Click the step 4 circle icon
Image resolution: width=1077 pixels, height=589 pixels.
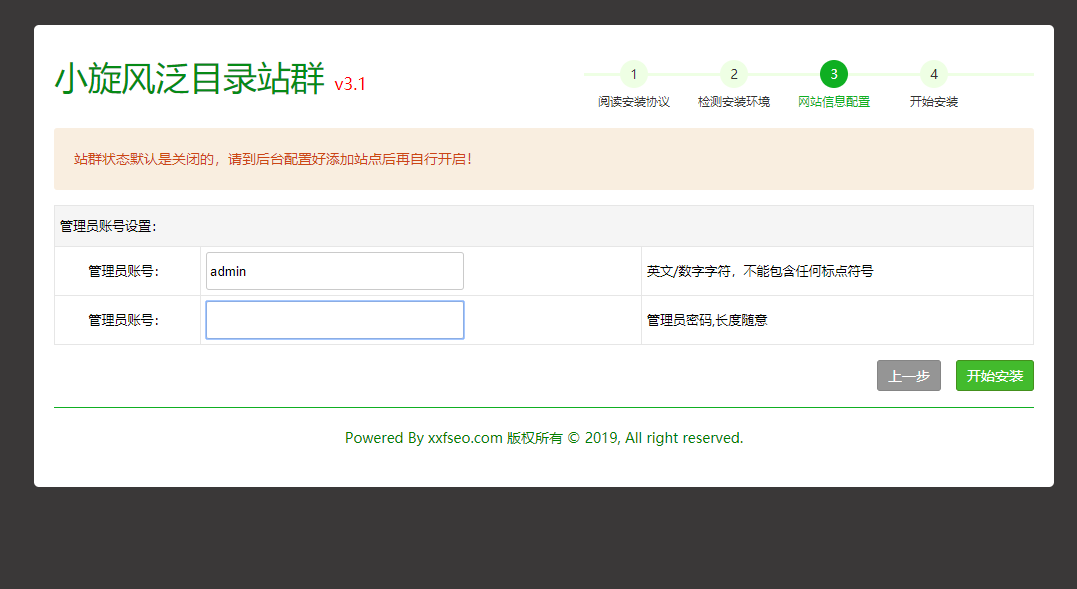pyautogui.click(x=934, y=74)
